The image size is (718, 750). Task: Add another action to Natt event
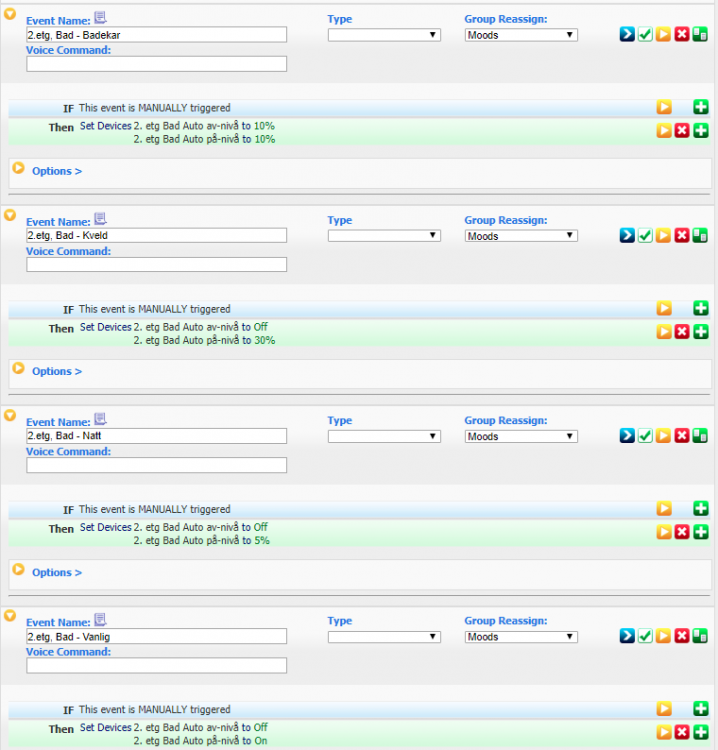pos(700,532)
